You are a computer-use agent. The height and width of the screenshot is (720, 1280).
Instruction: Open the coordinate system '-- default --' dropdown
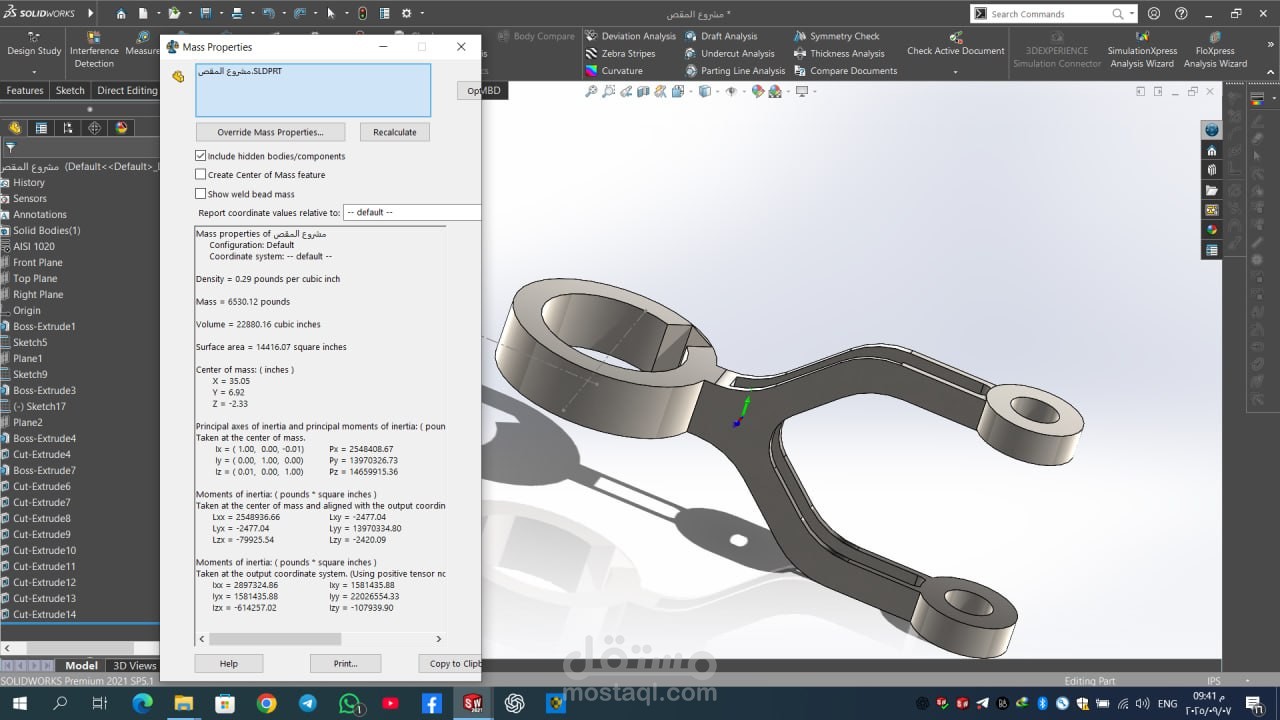(x=412, y=213)
